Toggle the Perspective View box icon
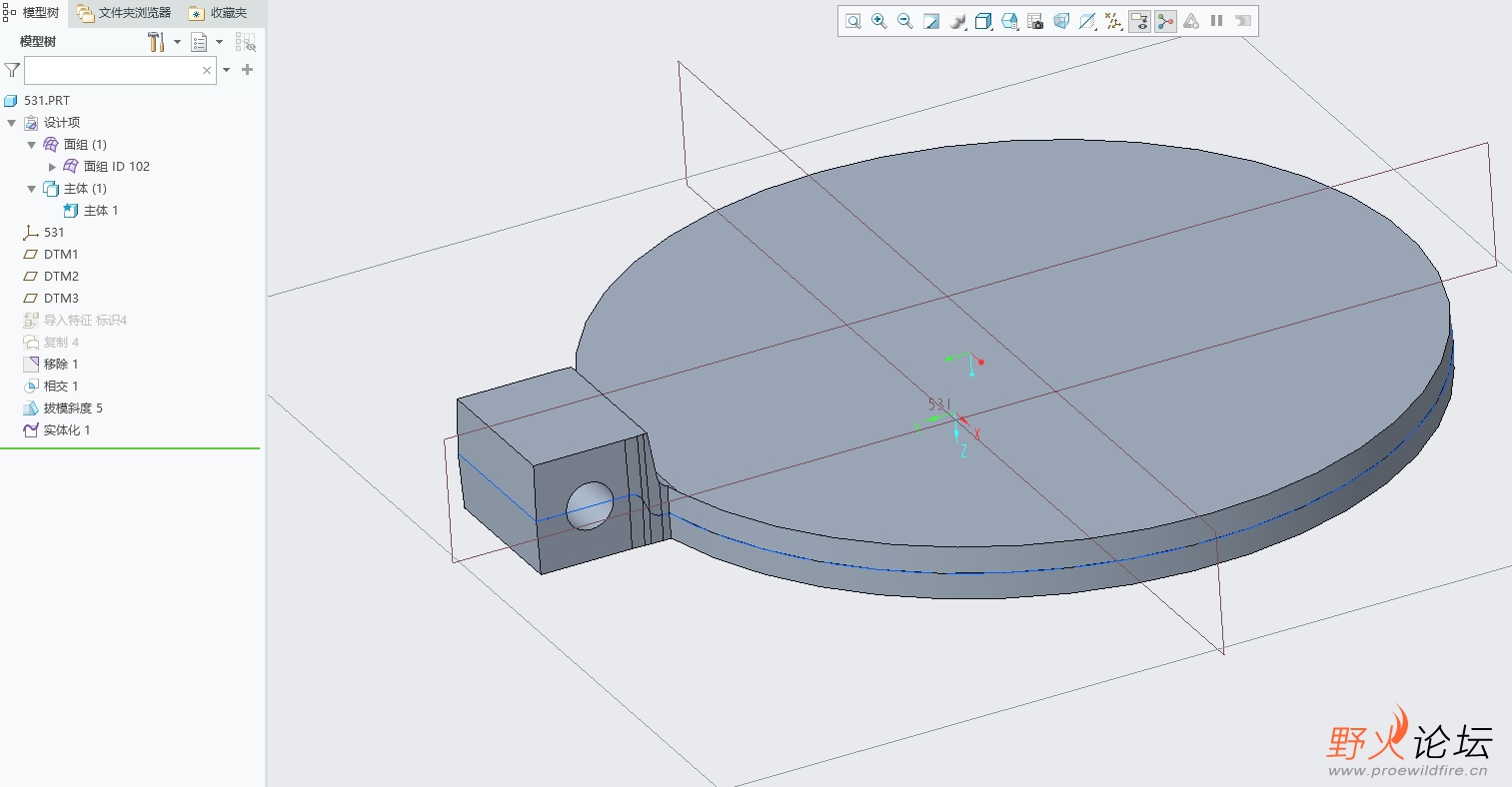Screen dimensions: 1512x787 [1061, 21]
